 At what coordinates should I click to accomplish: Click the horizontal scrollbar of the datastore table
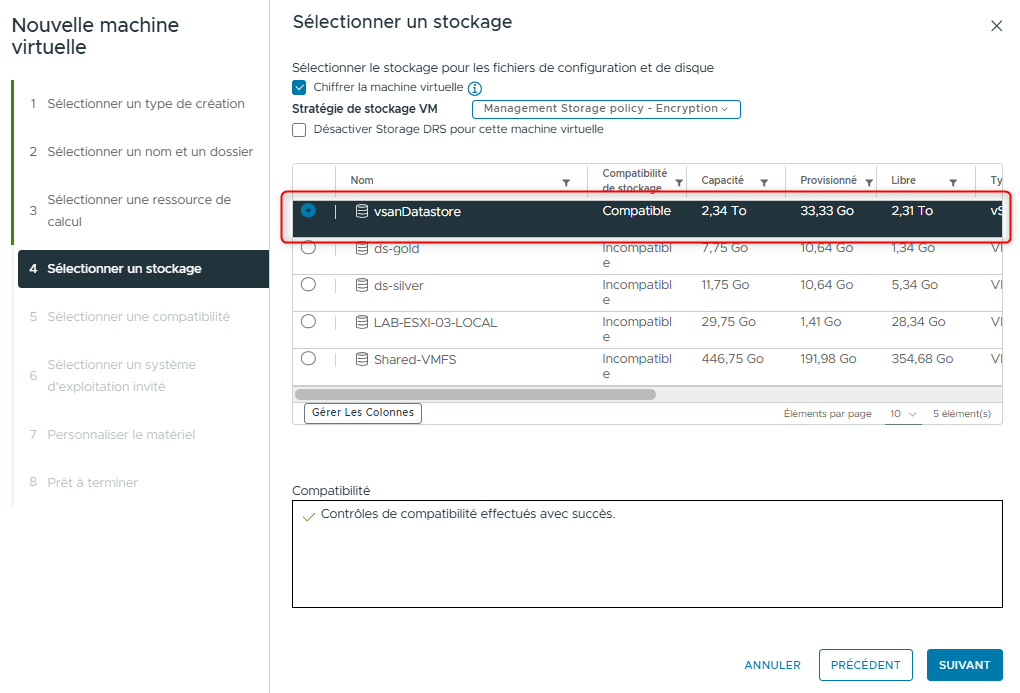(x=475, y=394)
